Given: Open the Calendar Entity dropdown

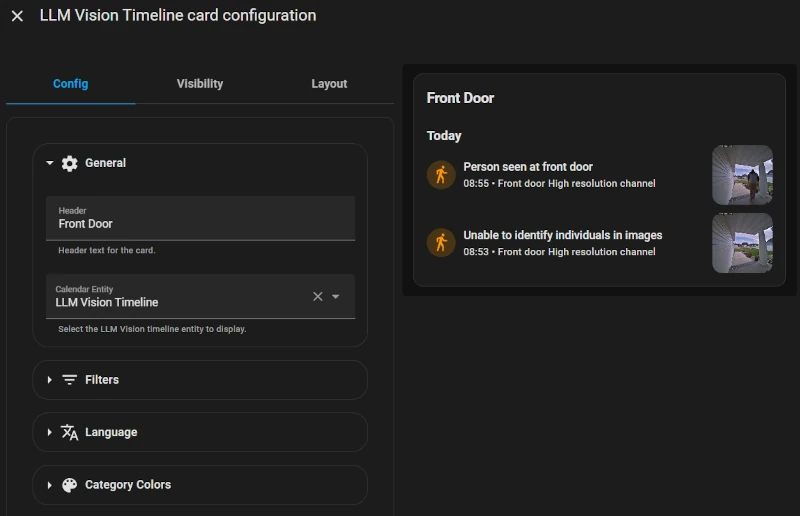Looking at the screenshot, I should click(336, 296).
